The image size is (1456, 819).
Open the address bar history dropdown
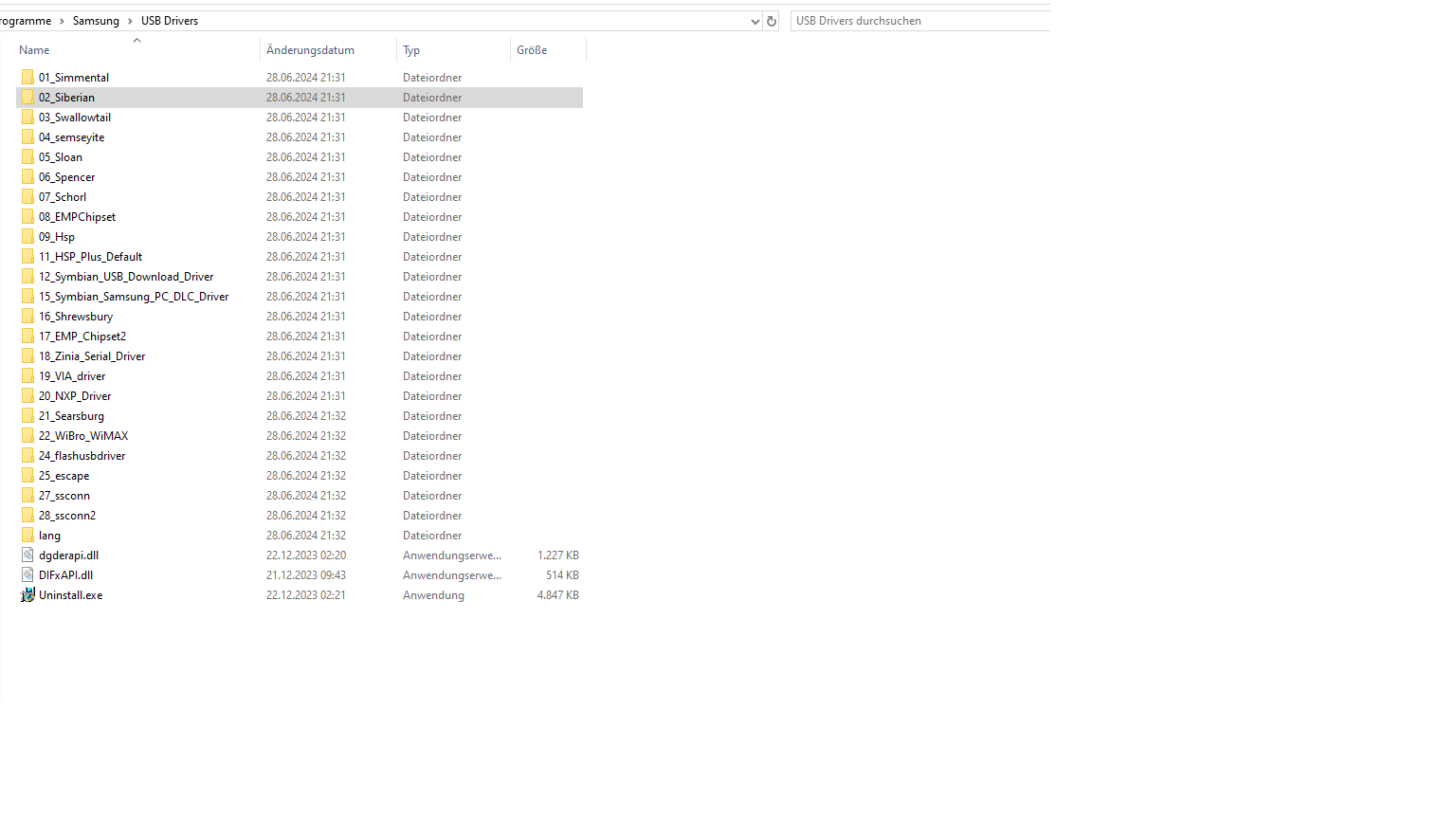[x=755, y=21]
